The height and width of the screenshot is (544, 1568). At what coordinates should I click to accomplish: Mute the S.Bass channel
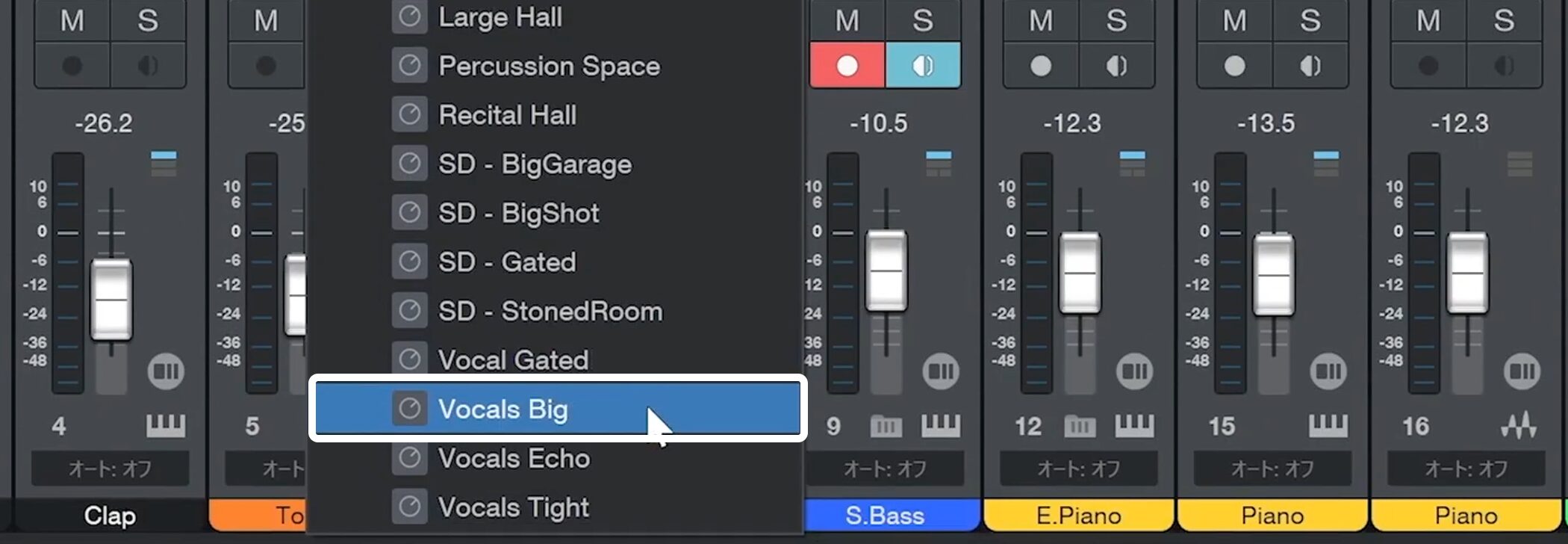click(x=847, y=21)
